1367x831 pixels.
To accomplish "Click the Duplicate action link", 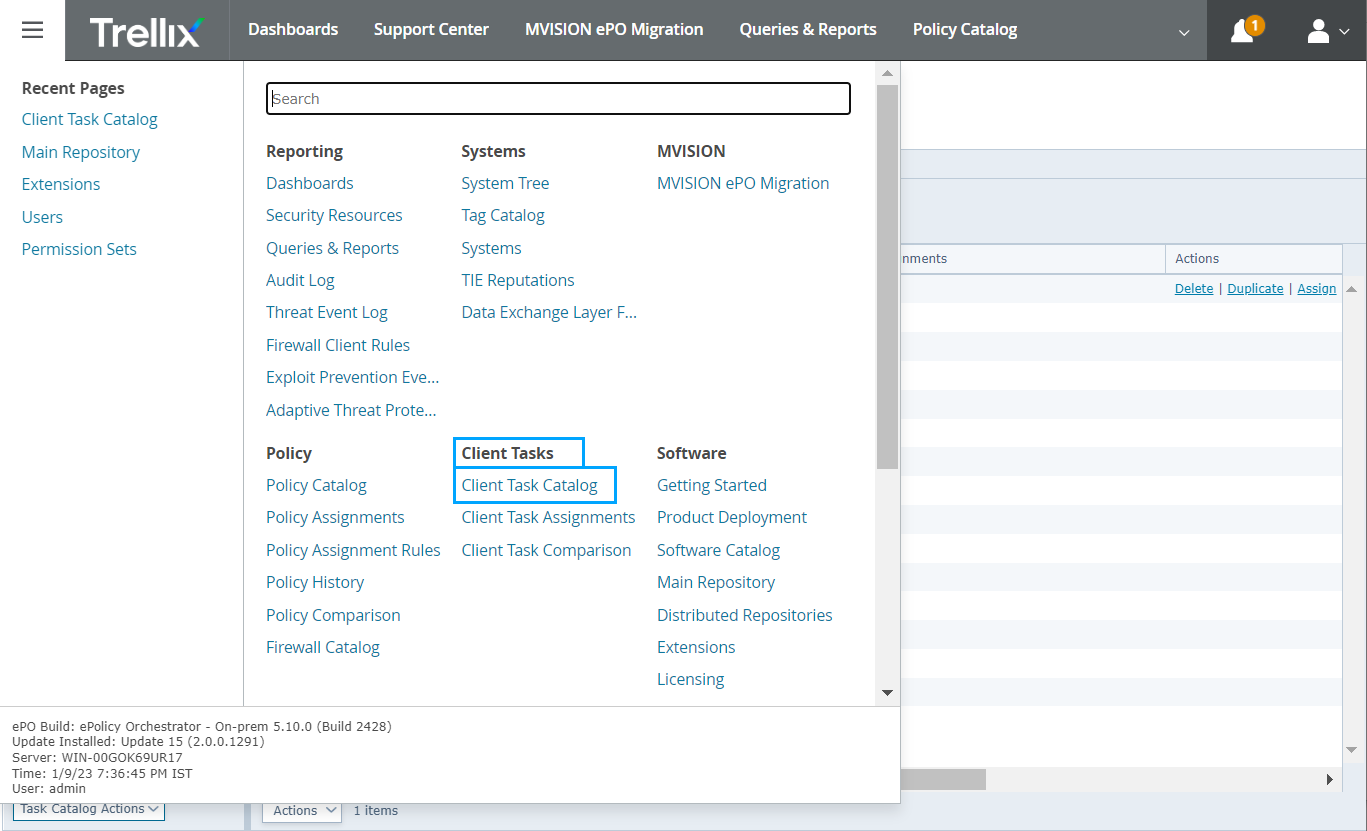I will [x=1255, y=288].
